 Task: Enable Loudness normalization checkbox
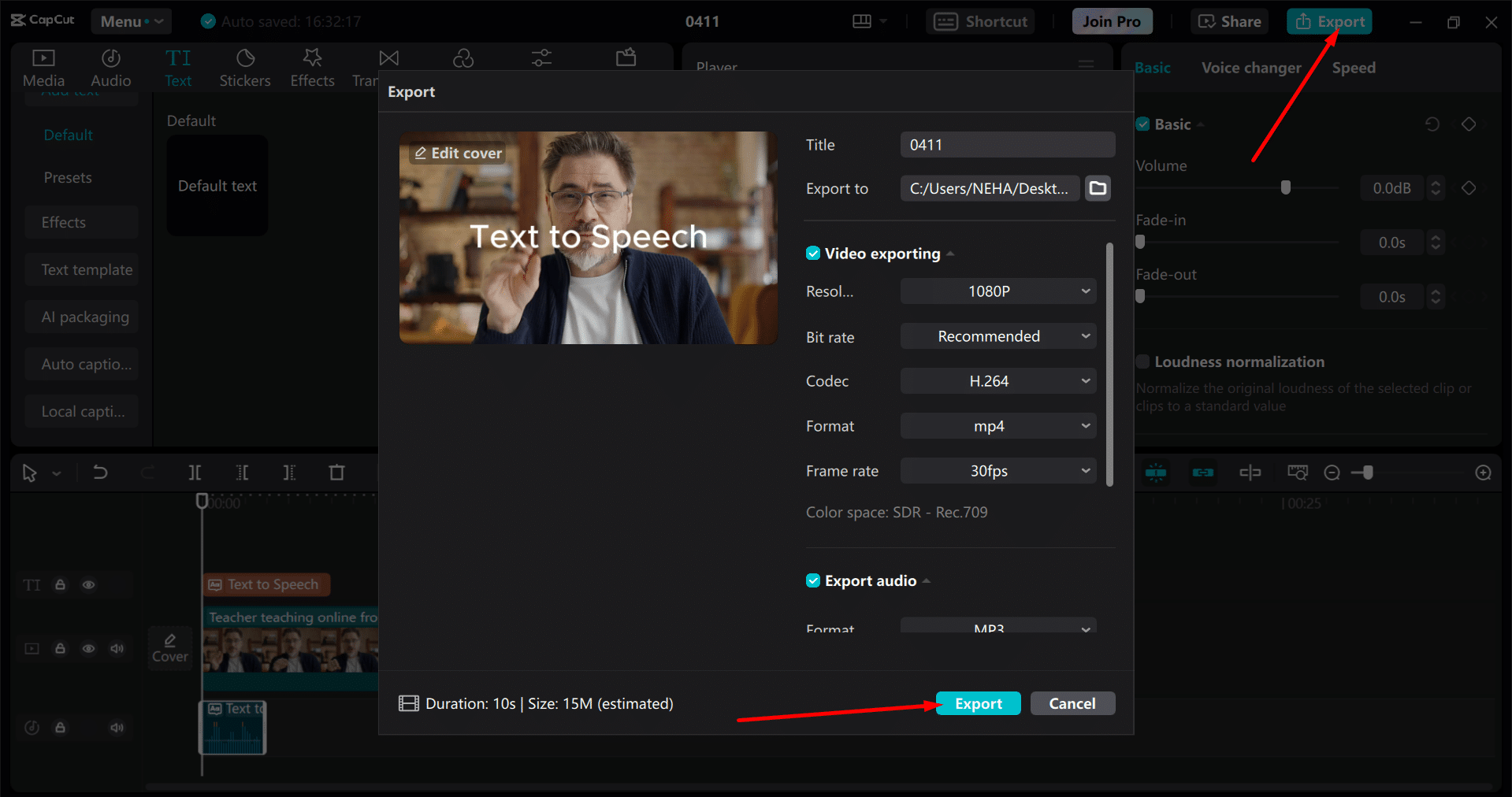1142,362
